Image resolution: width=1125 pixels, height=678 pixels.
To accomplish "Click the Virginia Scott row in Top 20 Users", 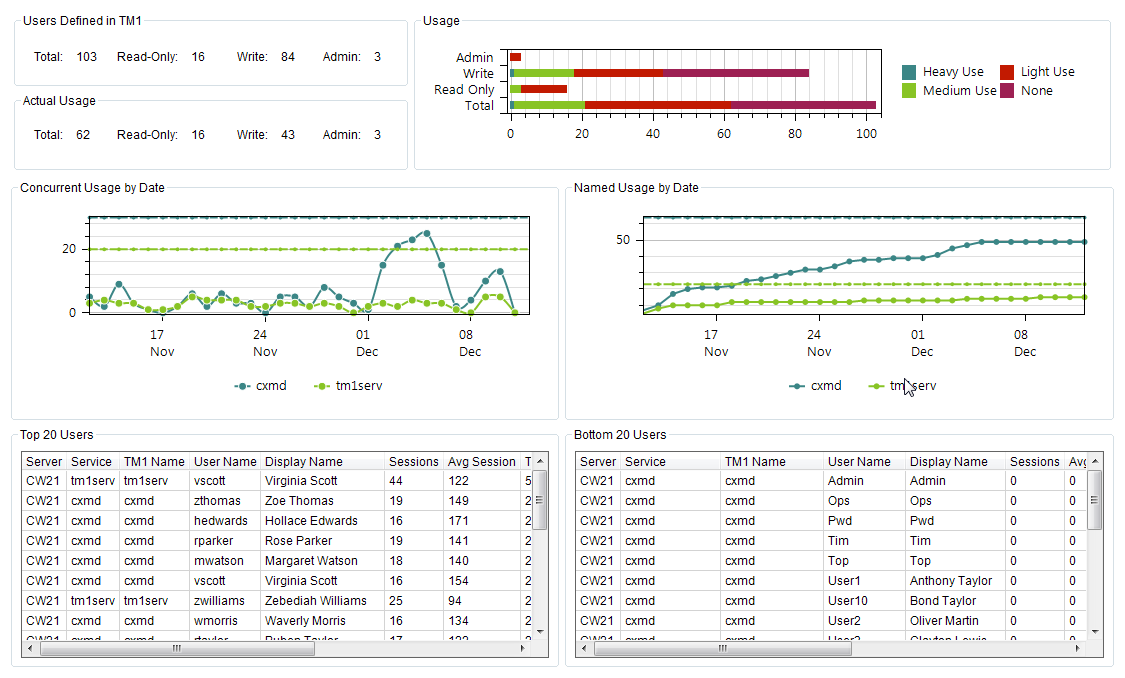I will 300,480.
